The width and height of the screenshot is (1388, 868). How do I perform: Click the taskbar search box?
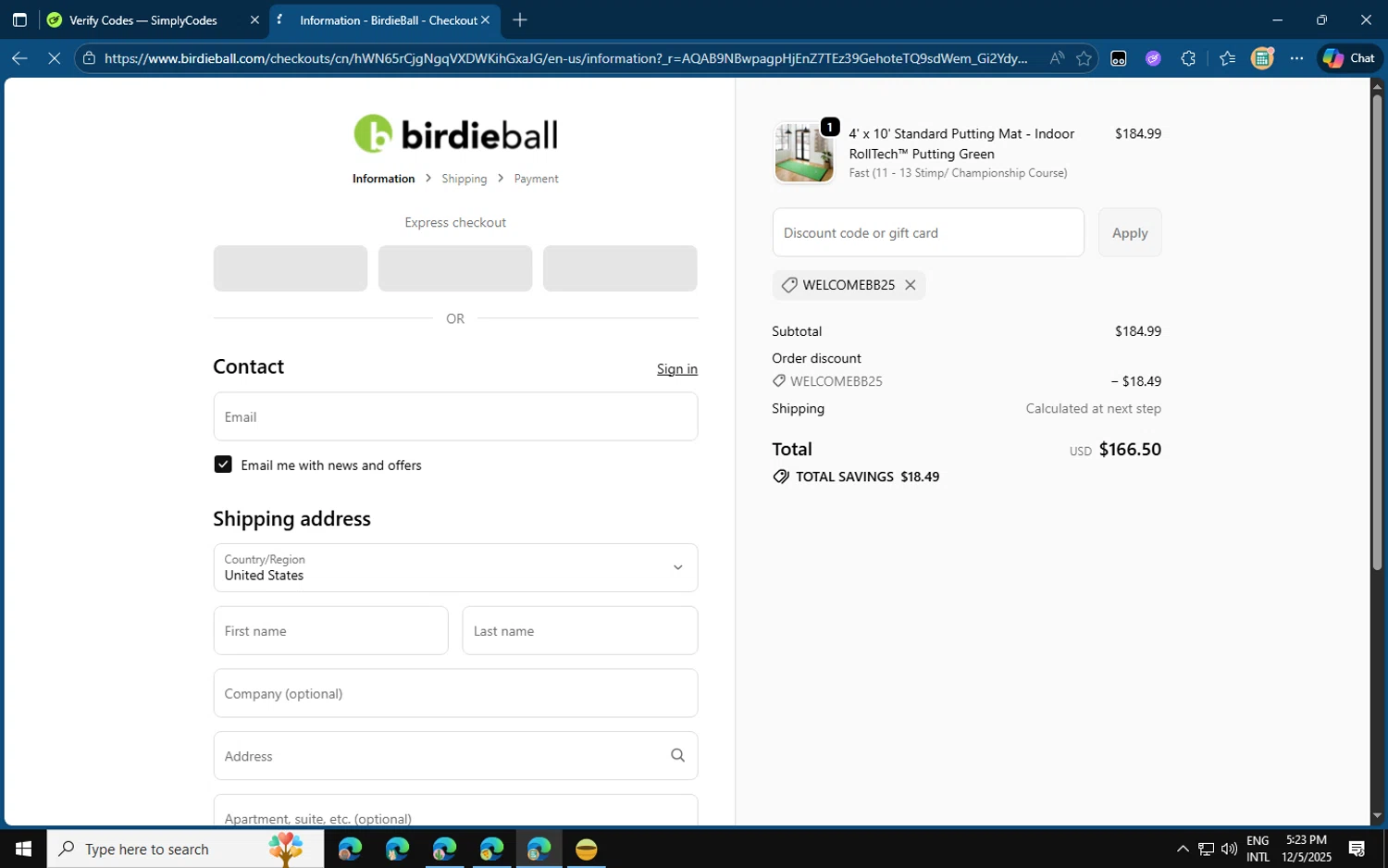(x=185, y=849)
